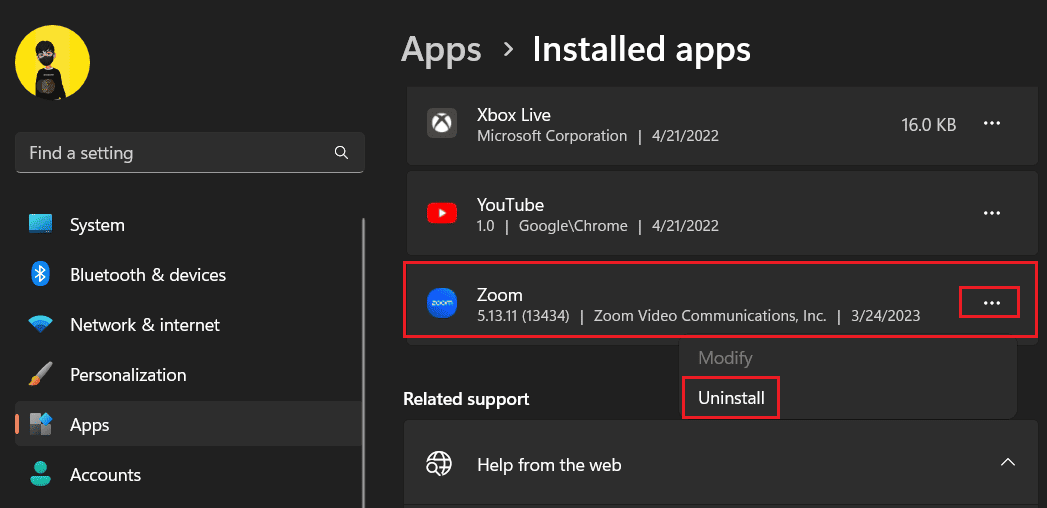The image size is (1047, 508).
Task: Click the Accounts person icon
Action: coord(41,475)
